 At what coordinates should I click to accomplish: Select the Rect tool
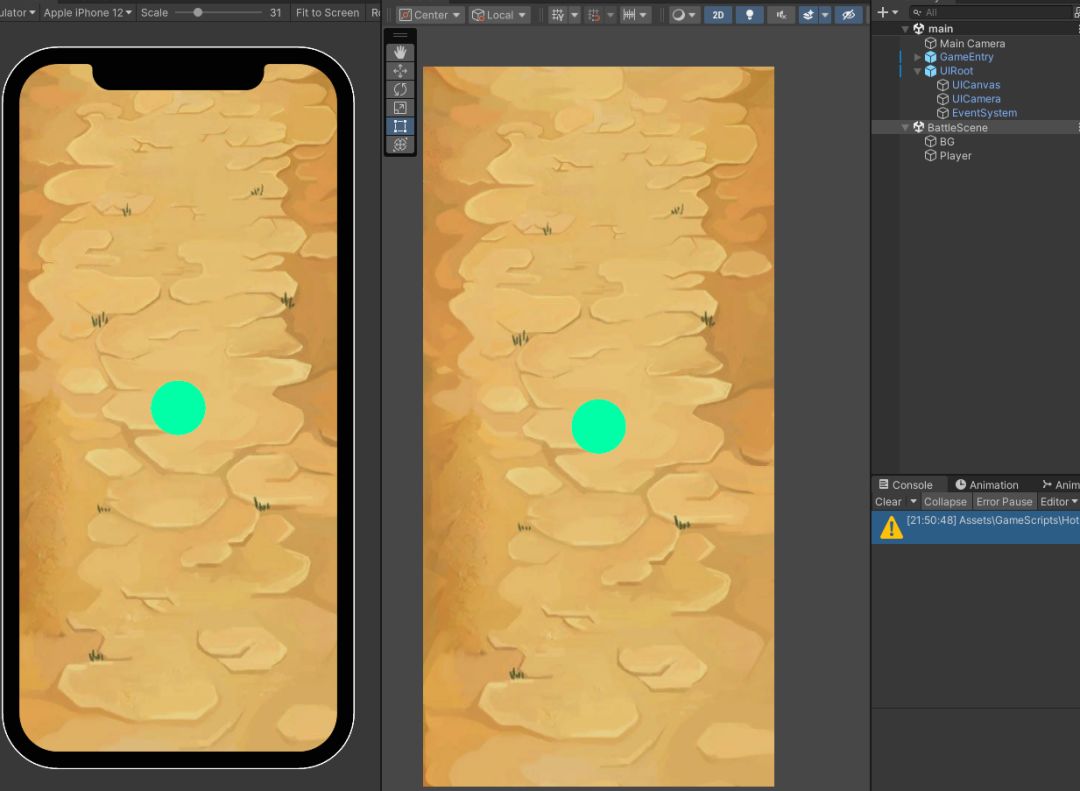tap(400, 126)
